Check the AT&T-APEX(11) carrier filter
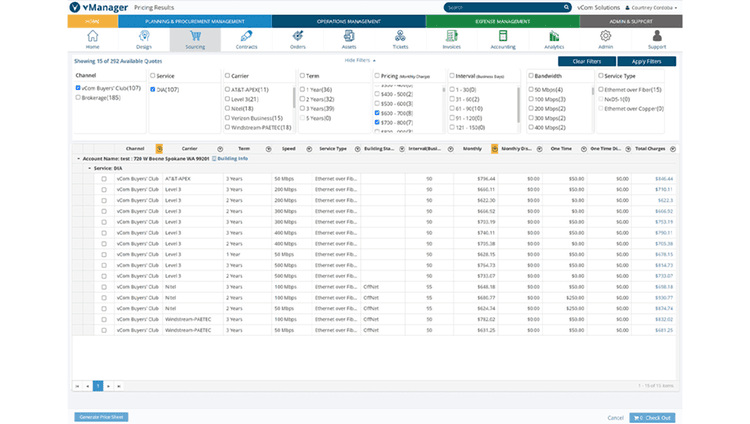 227,89
